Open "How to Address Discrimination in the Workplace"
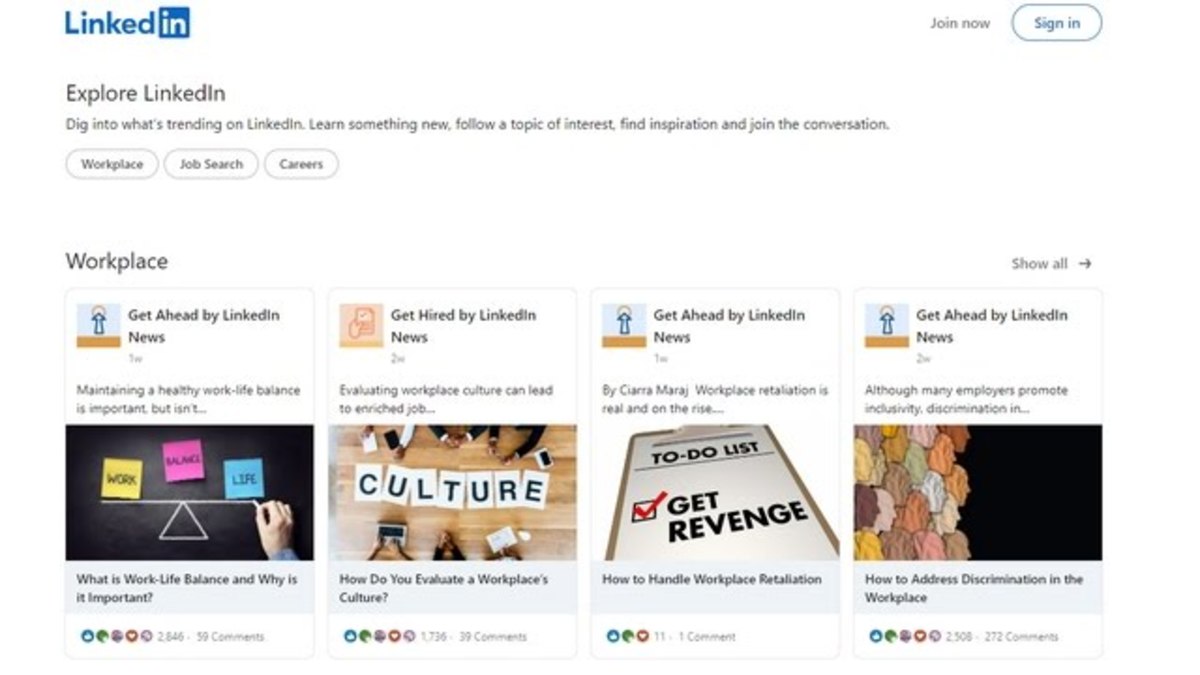The height and width of the screenshot is (675, 1200). [x=973, y=588]
